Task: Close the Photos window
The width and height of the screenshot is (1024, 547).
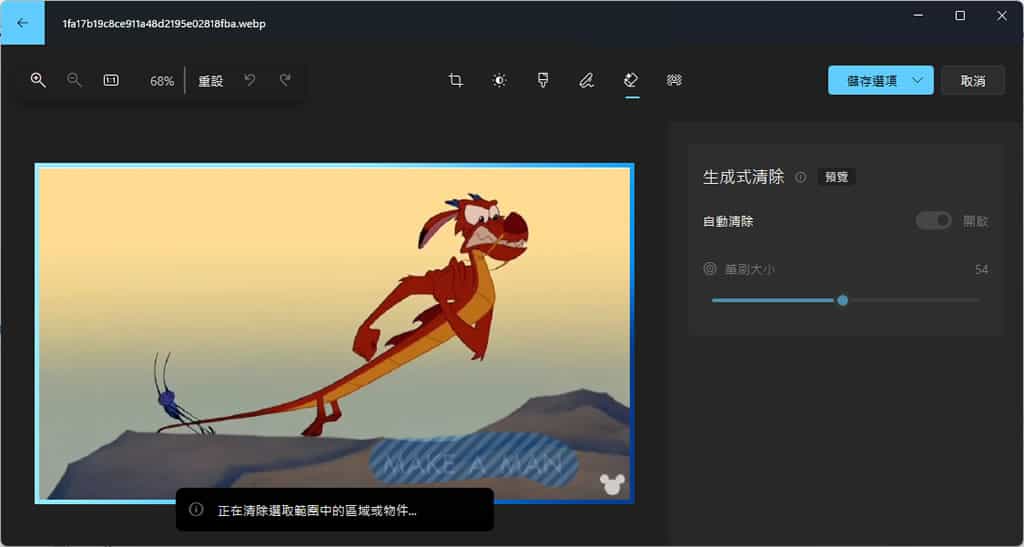Action: pyautogui.click(x=1002, y=16)
